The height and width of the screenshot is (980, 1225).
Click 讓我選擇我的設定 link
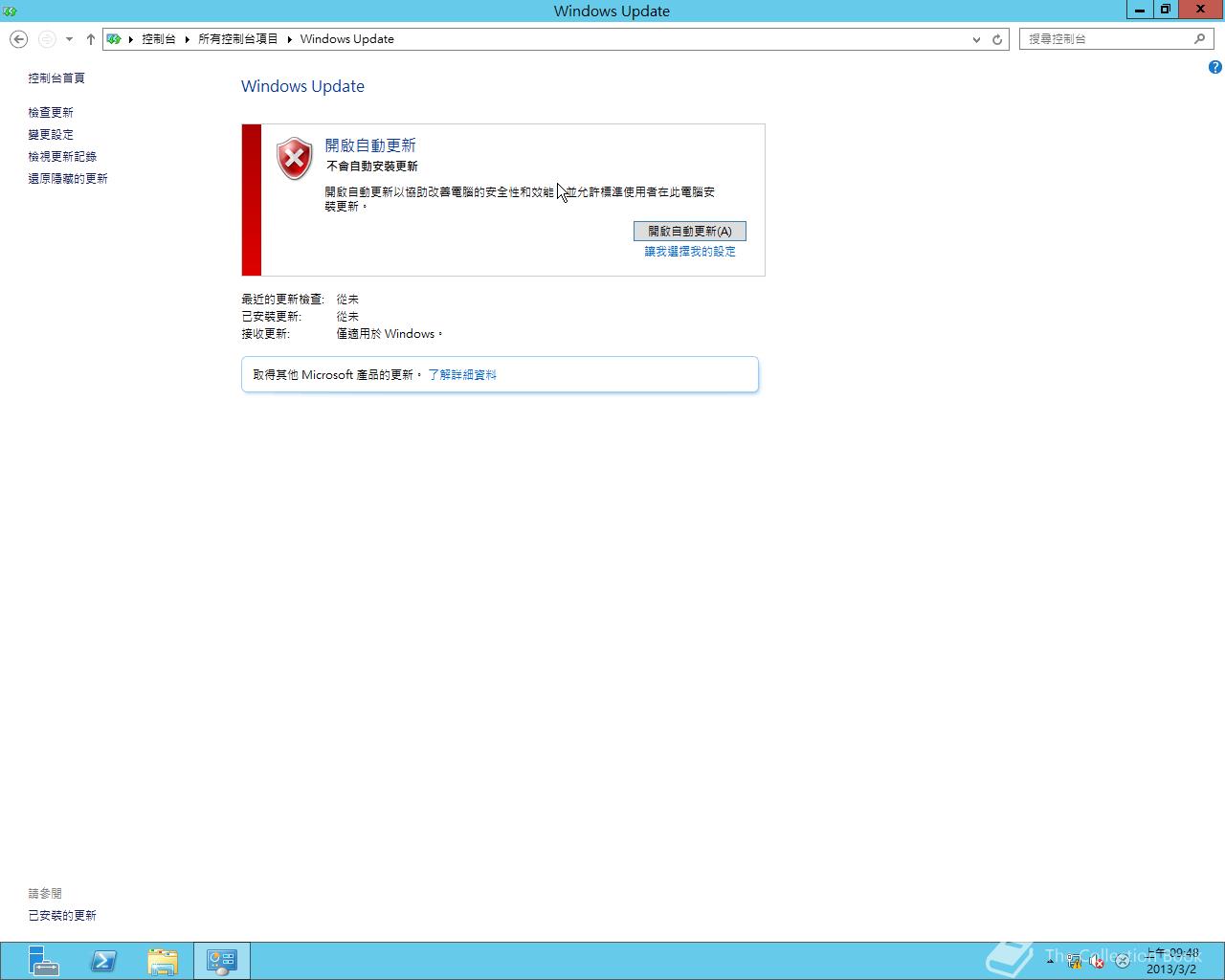[x=690, y=252]
